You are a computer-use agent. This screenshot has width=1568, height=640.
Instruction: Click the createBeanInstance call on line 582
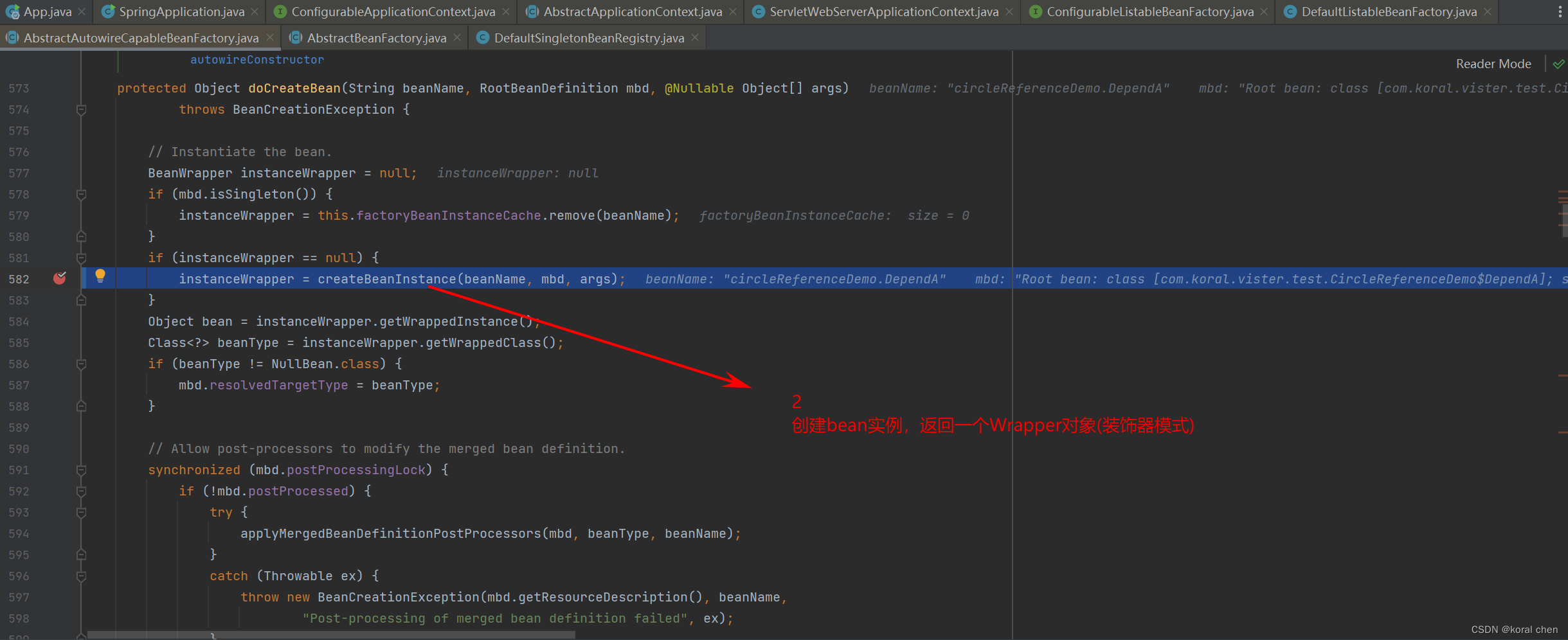click(x=386, y=279)
